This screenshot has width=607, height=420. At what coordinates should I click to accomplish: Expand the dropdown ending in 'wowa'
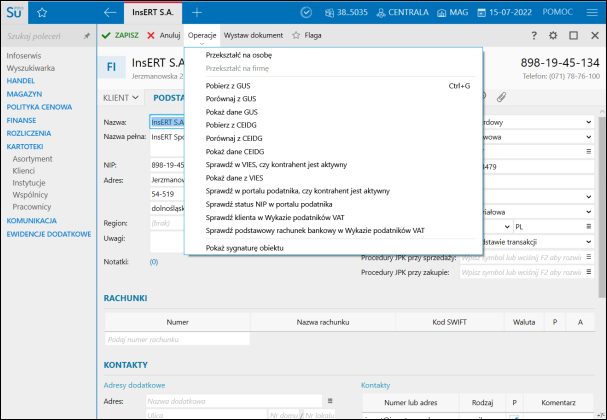click(x=588, y=137)
